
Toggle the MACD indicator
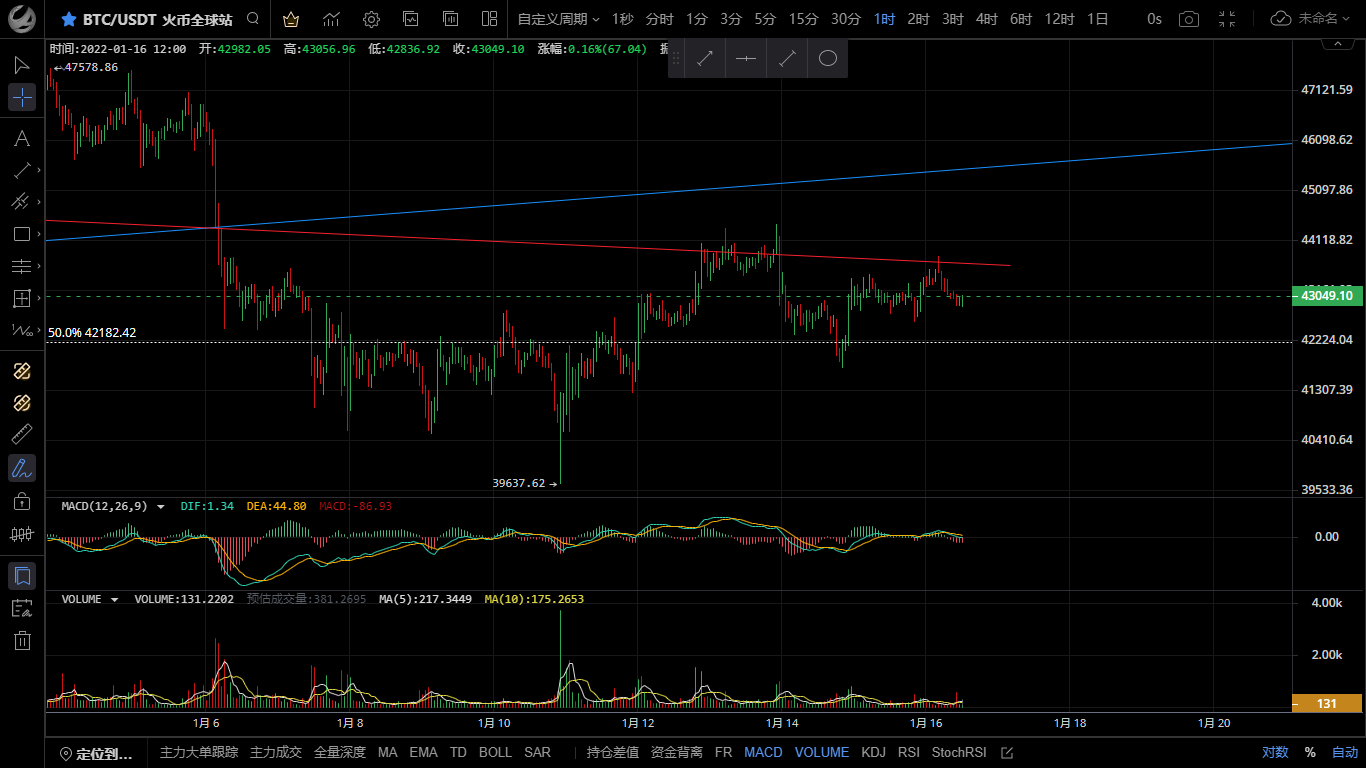point(763,752)
